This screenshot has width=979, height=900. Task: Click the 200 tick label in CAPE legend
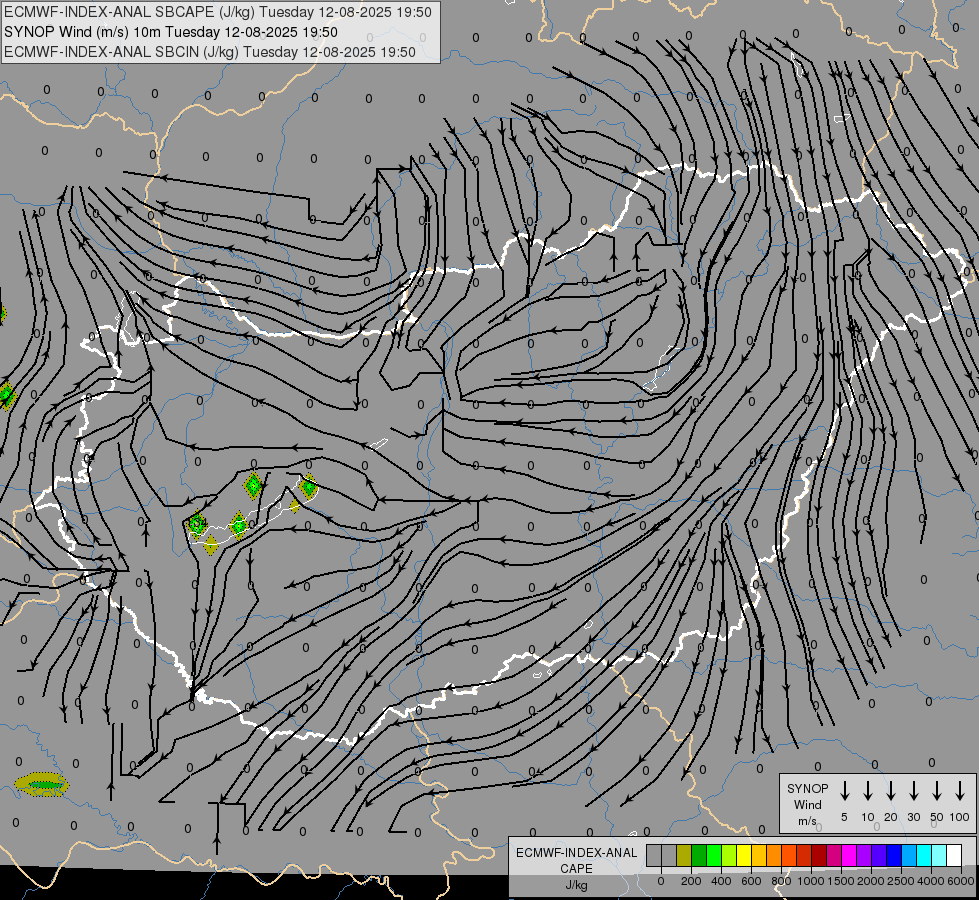click(x=691, y=881)
